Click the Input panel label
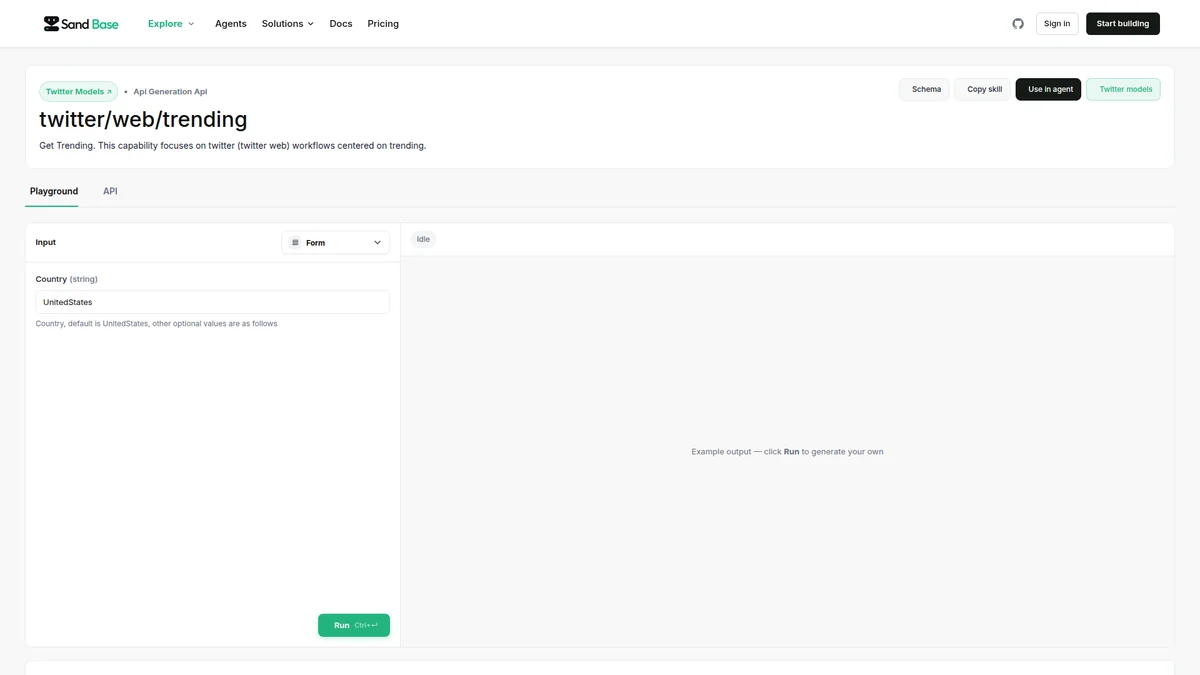The width and height of the screenshot is (1200, 675). click(46, 242)
